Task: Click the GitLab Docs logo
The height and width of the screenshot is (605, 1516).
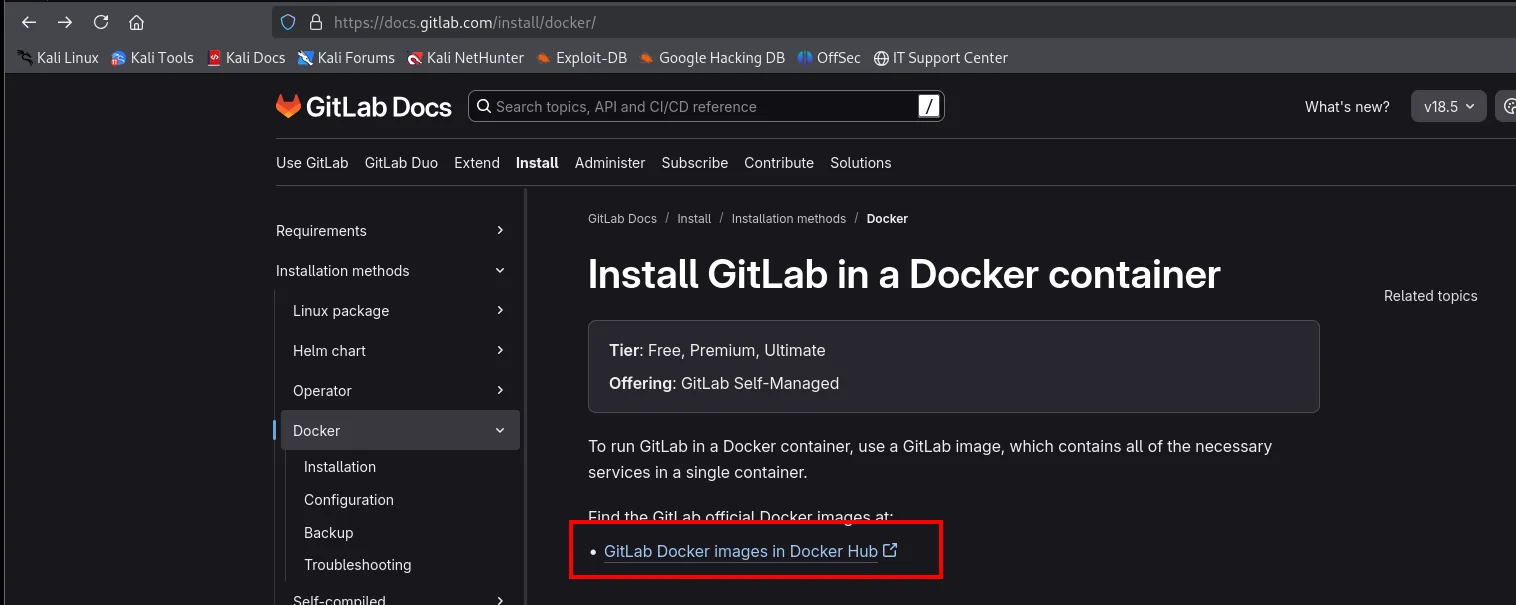Action: (364, 107)
